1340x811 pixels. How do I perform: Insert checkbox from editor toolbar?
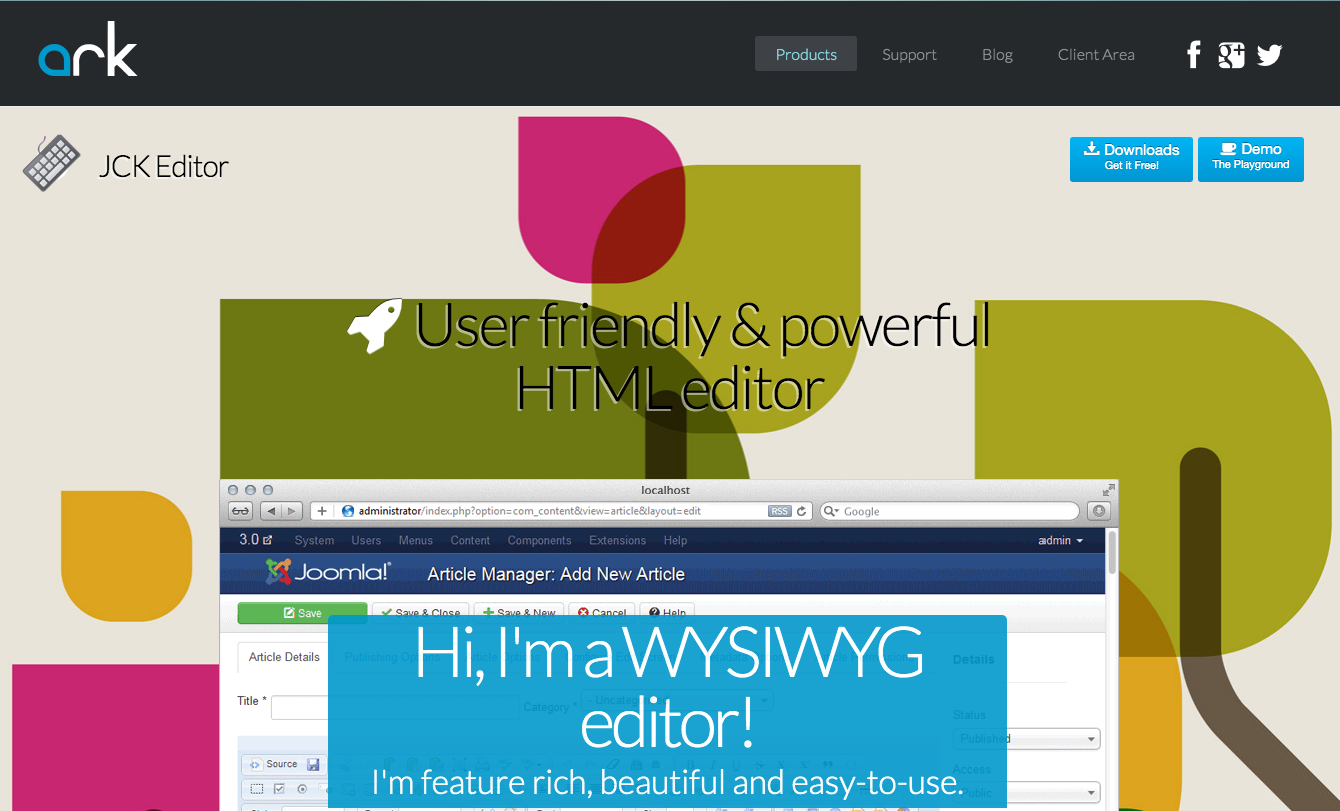(279, 789)
